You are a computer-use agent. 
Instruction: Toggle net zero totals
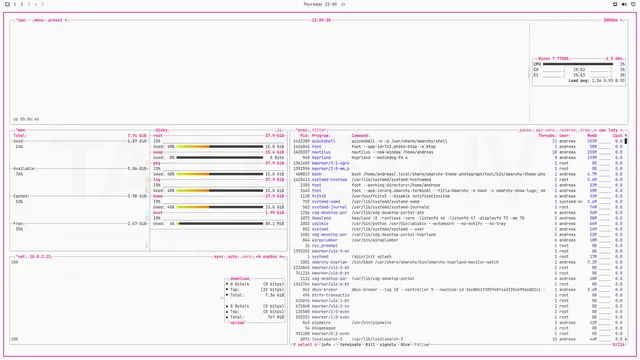(247, 257)
